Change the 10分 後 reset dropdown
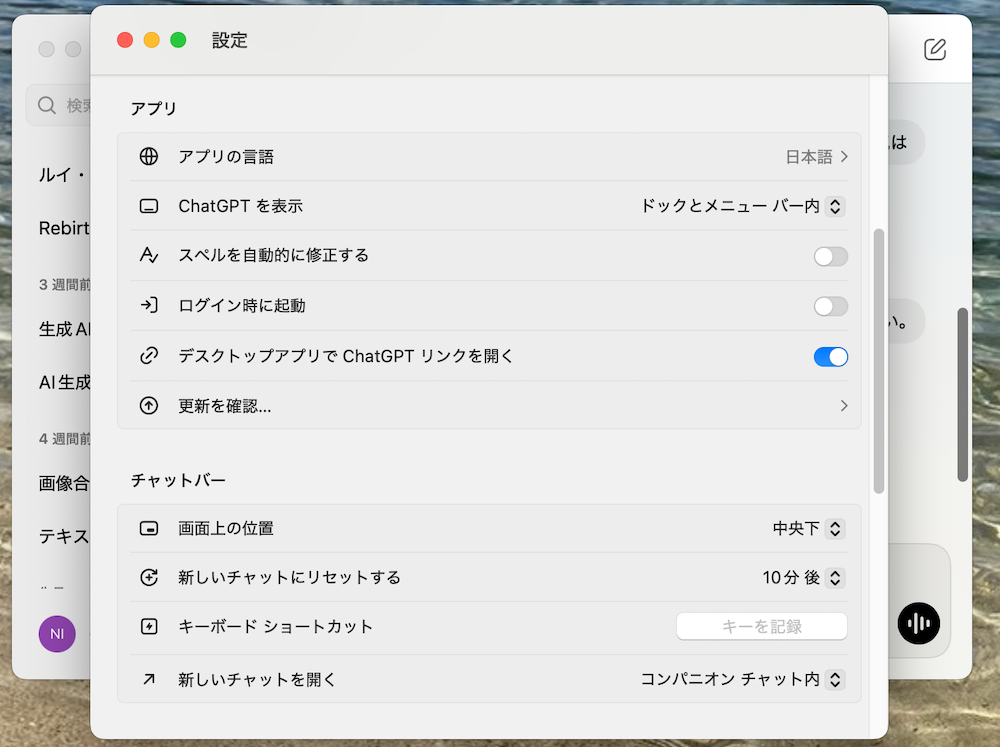 pos(803,578)
